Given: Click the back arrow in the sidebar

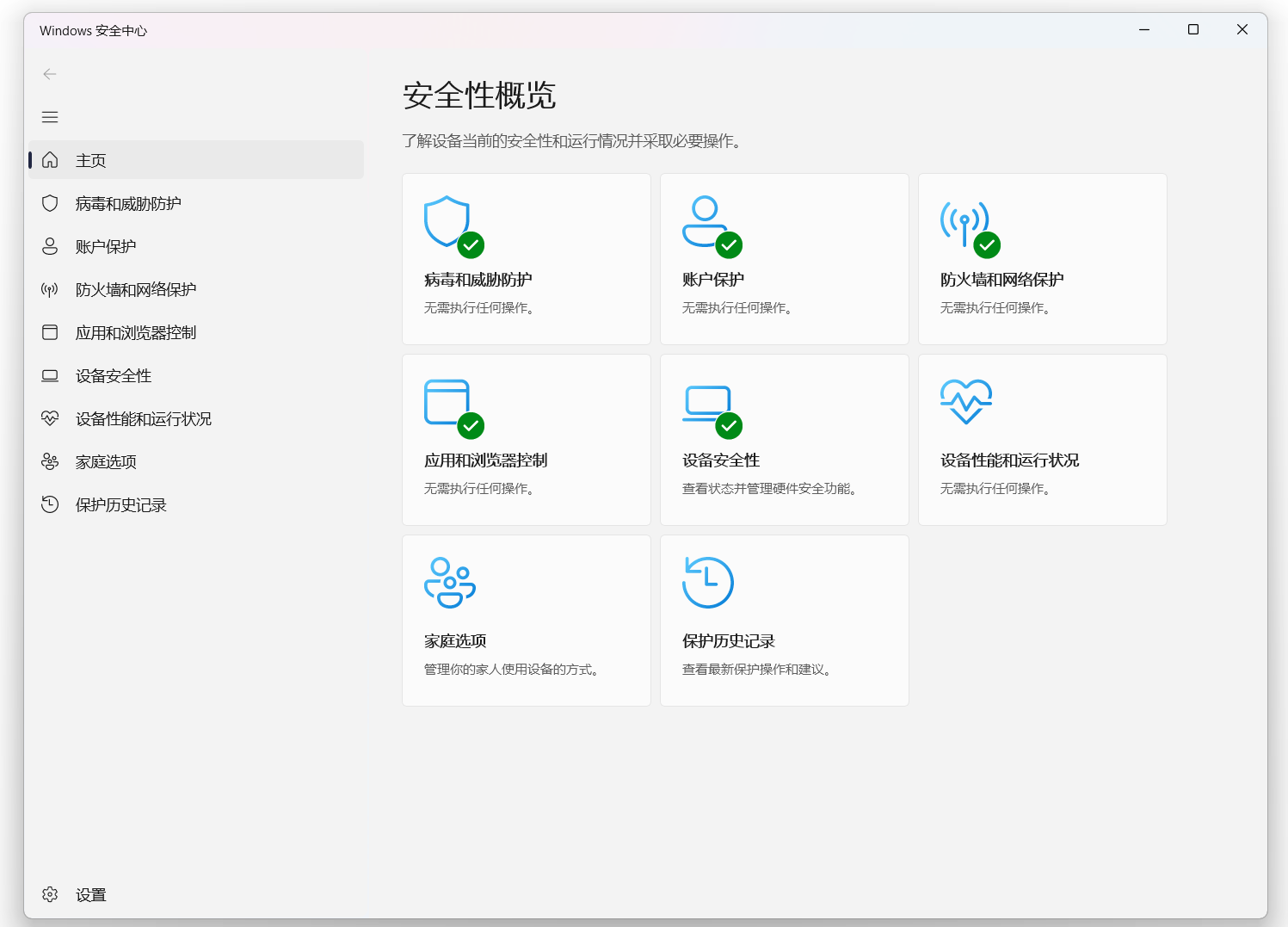Looking at the screenshot, I should coord(50,74).
